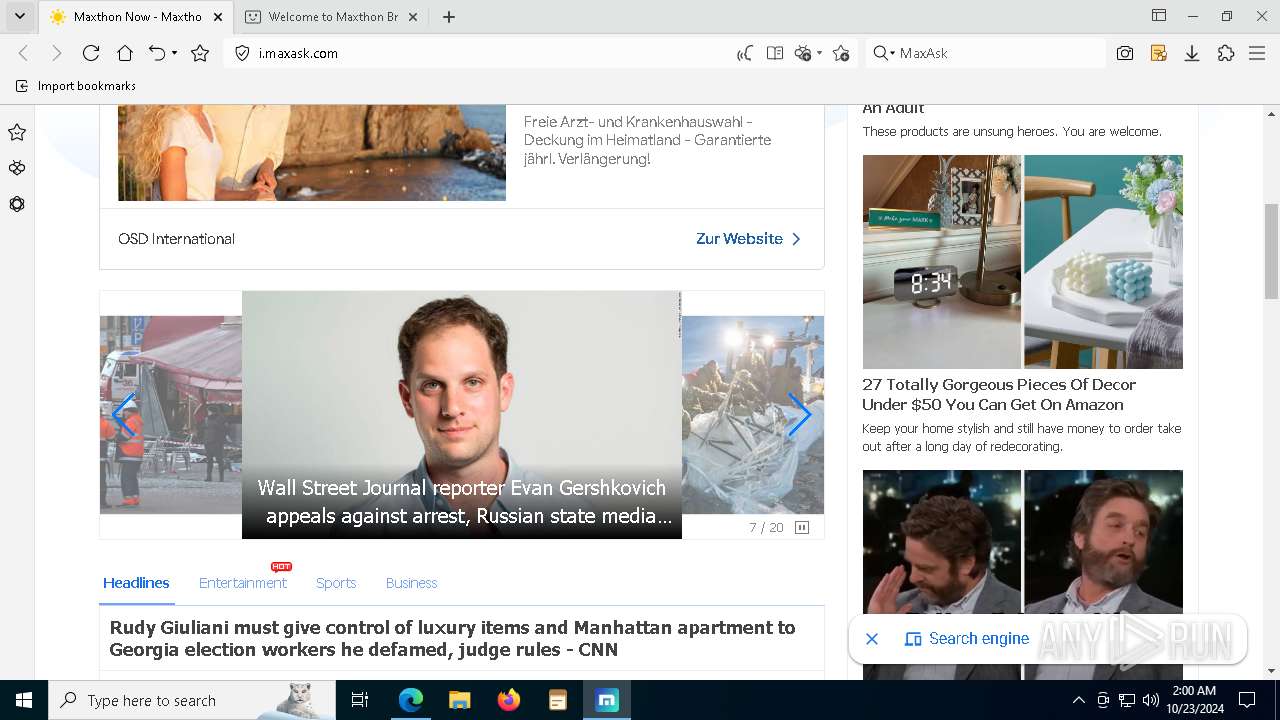Viewport: 1280px width, 720px height.
Task: Launch Microsoft Edge from taskbar
Action: [411, 700]
